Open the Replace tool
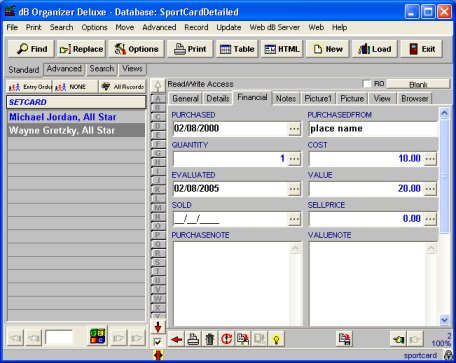 tap(81, 49)
